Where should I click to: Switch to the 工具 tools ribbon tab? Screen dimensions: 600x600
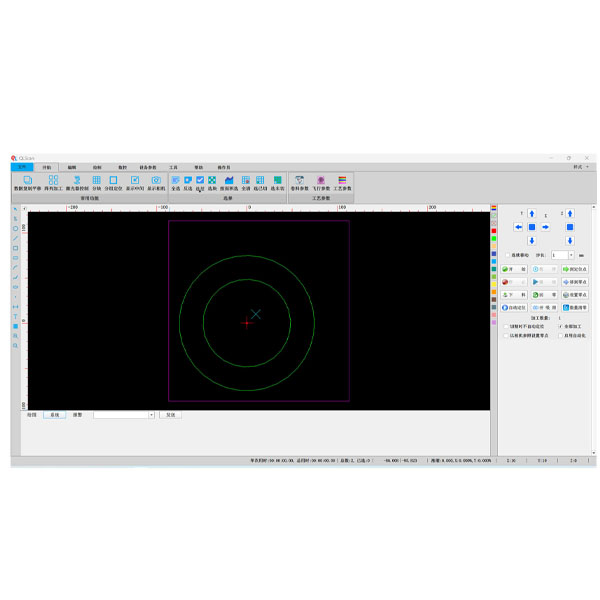coord(173,167)
